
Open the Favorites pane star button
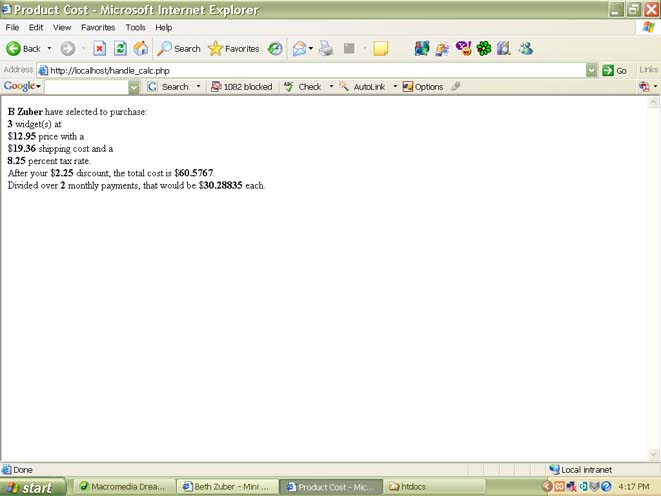(x=234, y=49)
